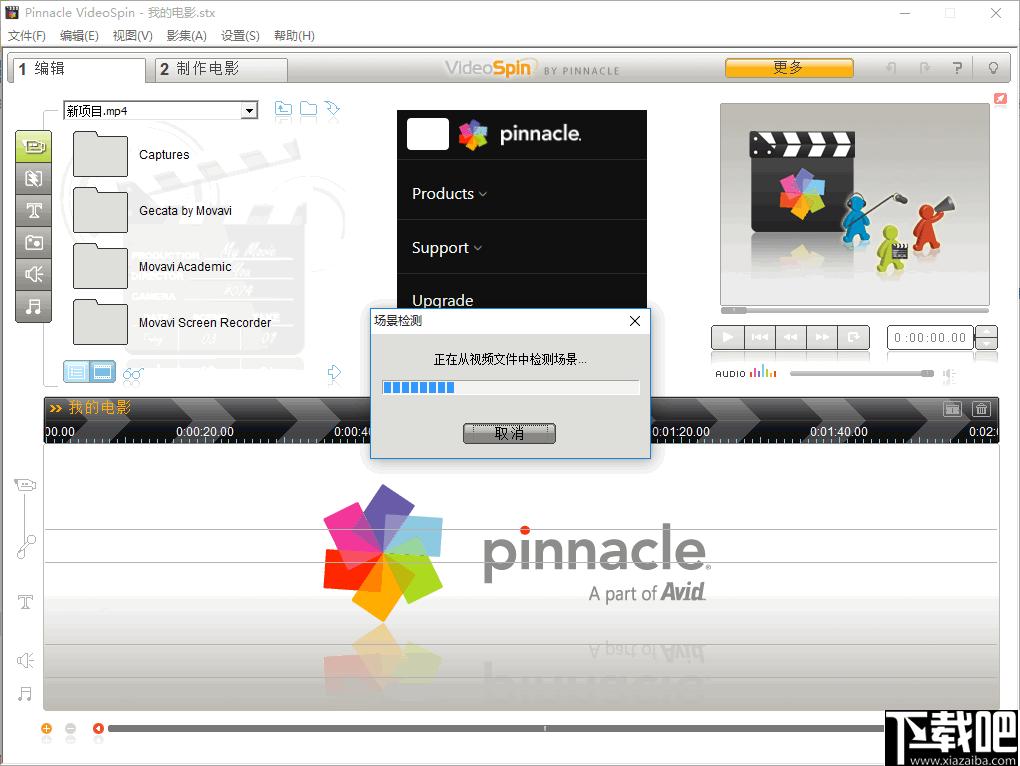Screen dimensions: 1020x766
Task: Open 影集(A) menu
Action: (187, 36)
